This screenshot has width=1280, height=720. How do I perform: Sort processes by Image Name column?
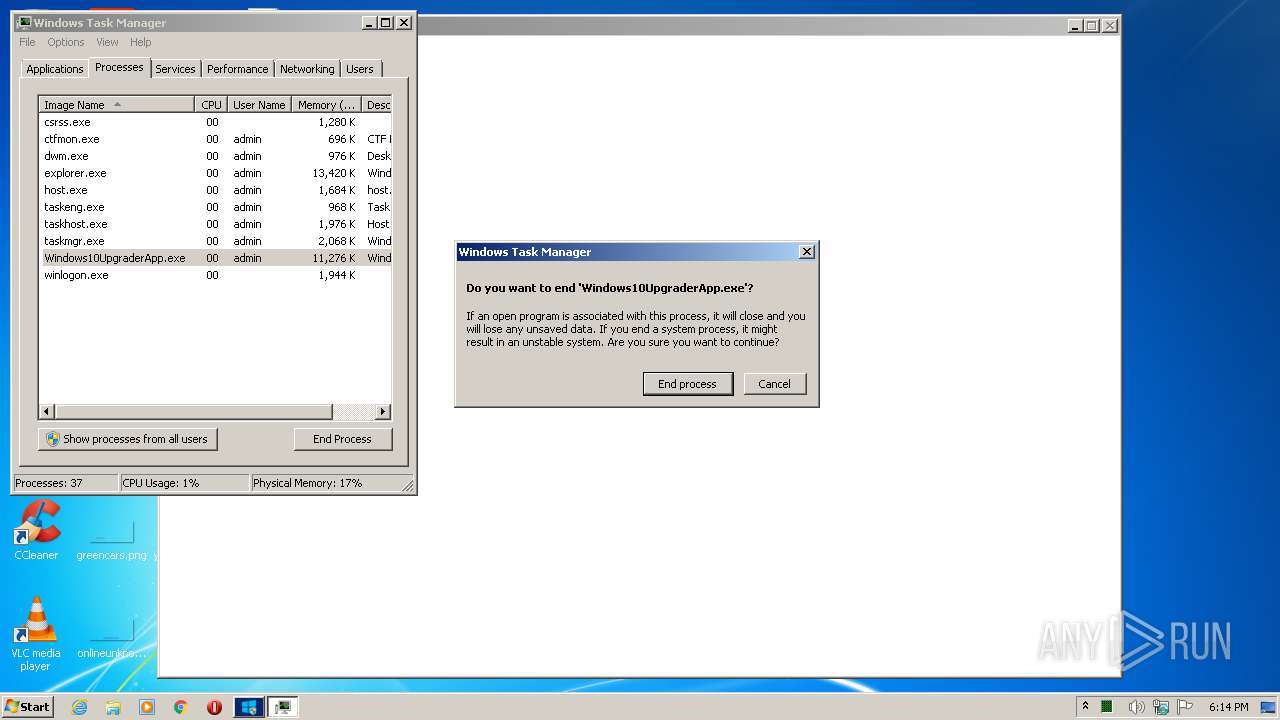117,104
